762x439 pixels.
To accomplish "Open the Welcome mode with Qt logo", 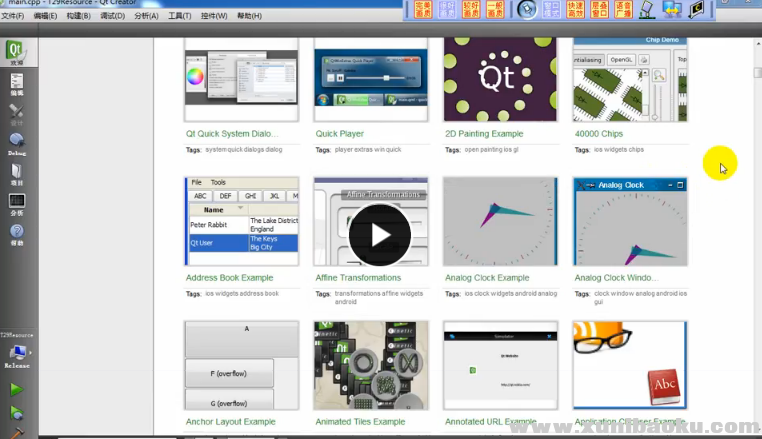I will 16,52.
